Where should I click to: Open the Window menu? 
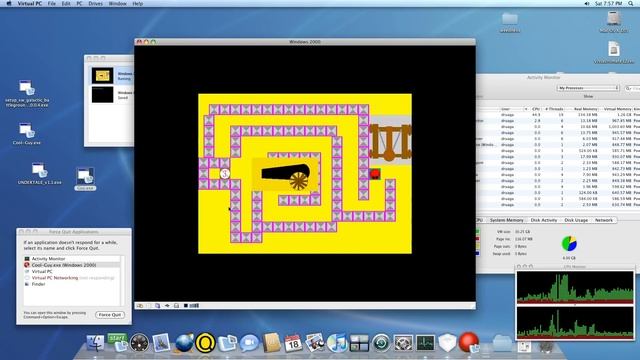[x=118, y=3]
